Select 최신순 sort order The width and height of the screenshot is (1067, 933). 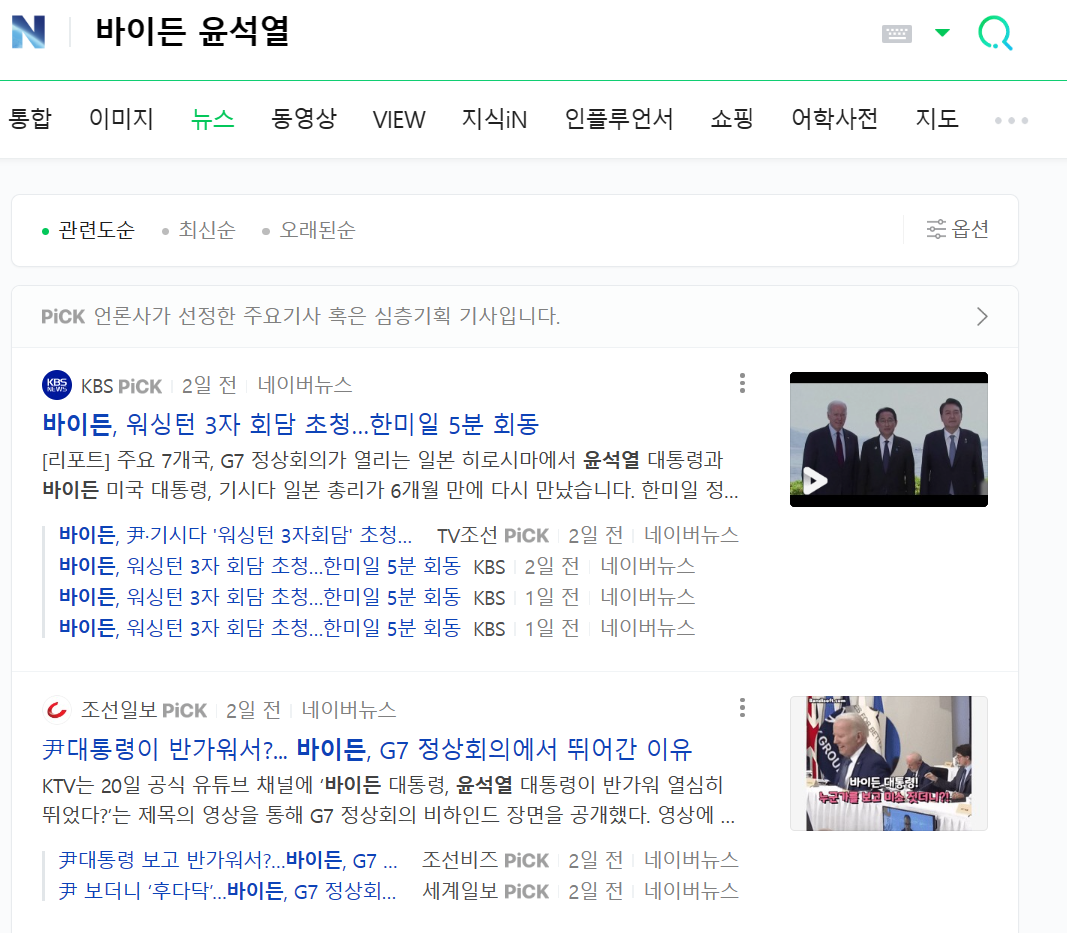point(199,230)
